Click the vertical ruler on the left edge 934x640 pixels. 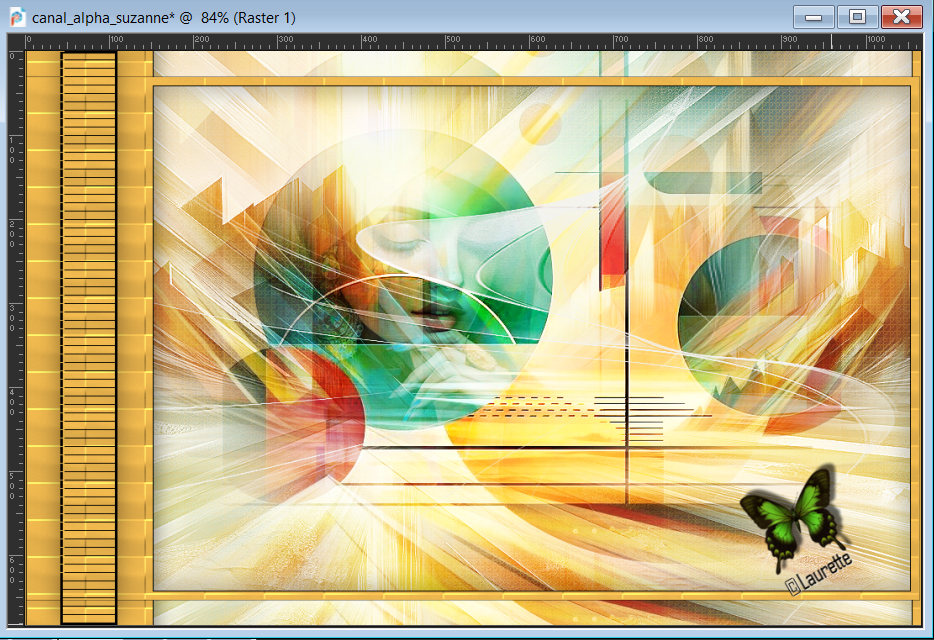pyautogui.click(x=15, y=330)
